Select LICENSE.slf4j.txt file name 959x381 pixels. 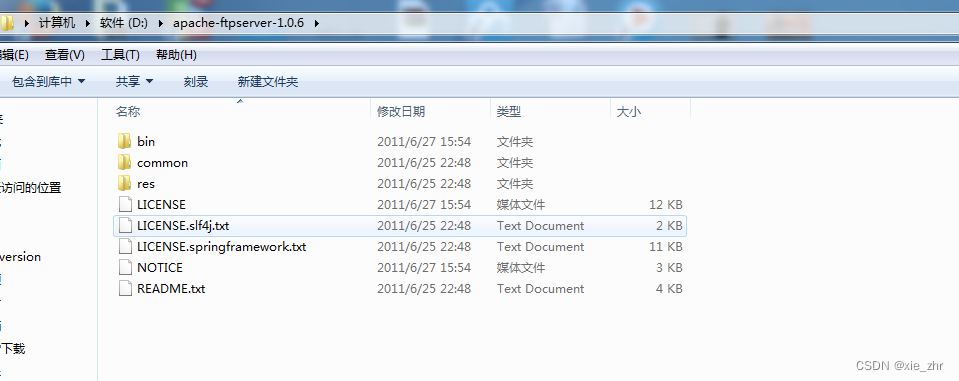coord(183,226)
